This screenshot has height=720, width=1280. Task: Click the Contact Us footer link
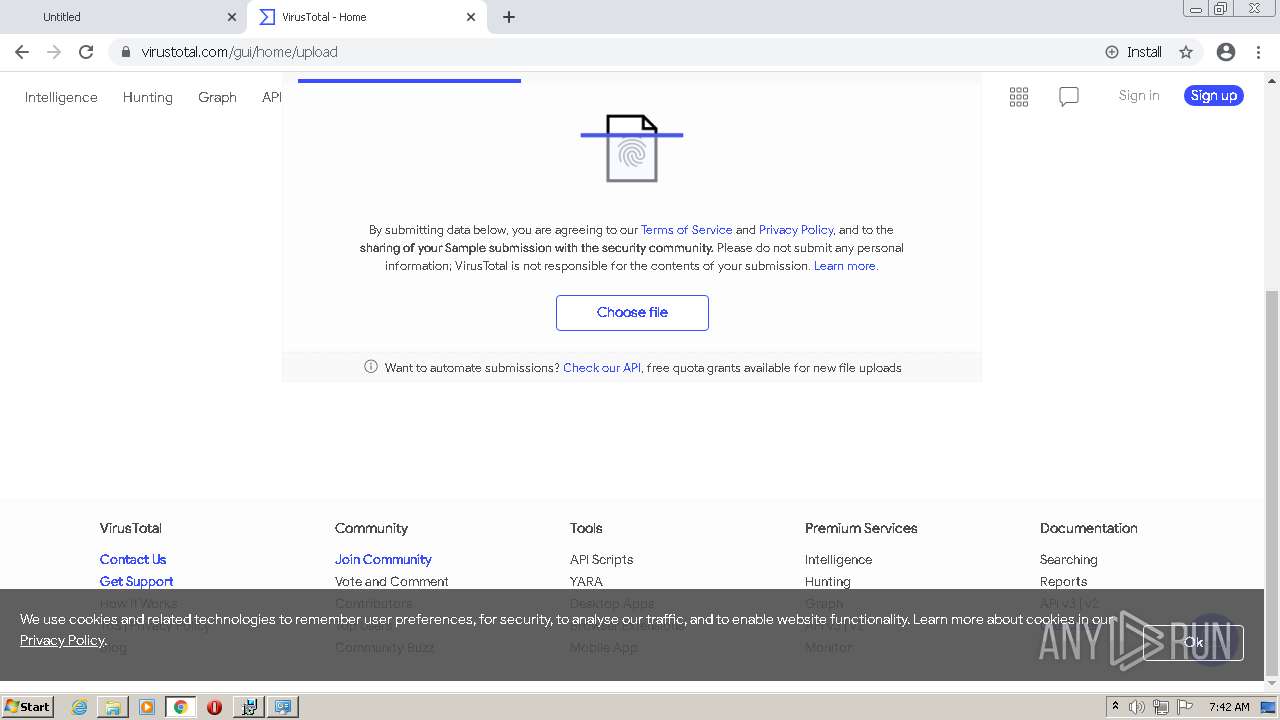point(133,559)
